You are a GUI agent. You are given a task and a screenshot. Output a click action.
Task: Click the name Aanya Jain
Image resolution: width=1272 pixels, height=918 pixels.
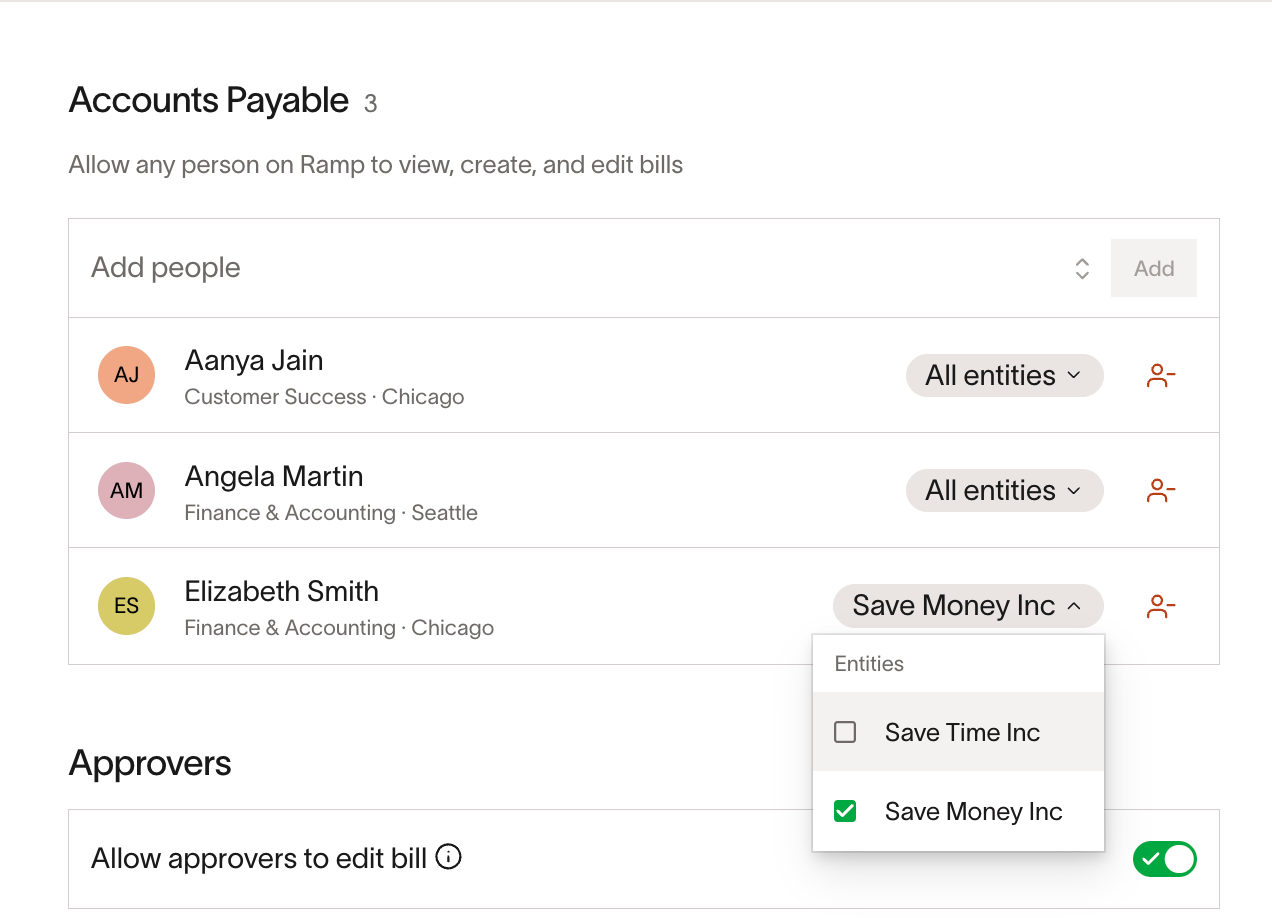tap(254, 360)
